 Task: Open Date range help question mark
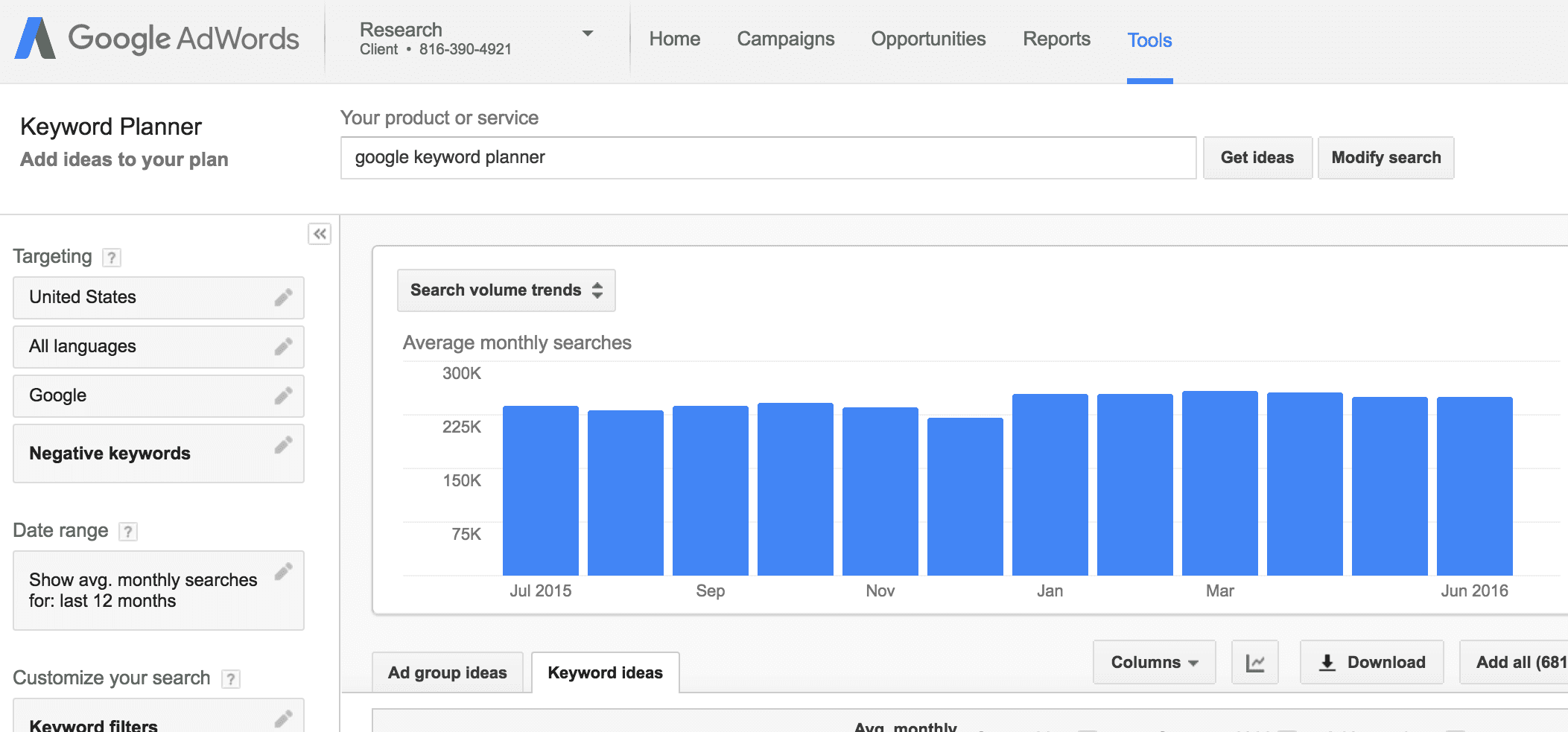(128, 532)
